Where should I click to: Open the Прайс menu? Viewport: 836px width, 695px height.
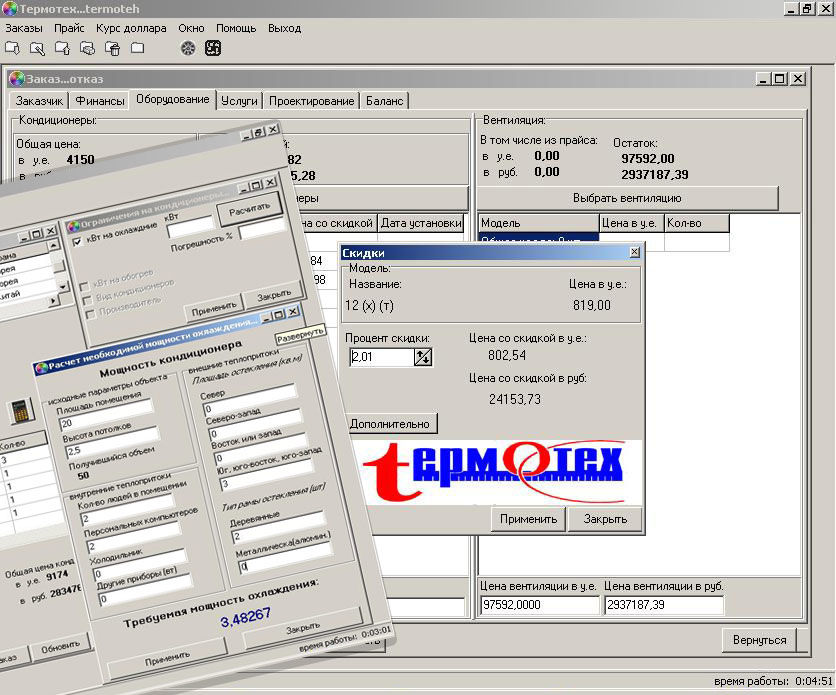69,28
